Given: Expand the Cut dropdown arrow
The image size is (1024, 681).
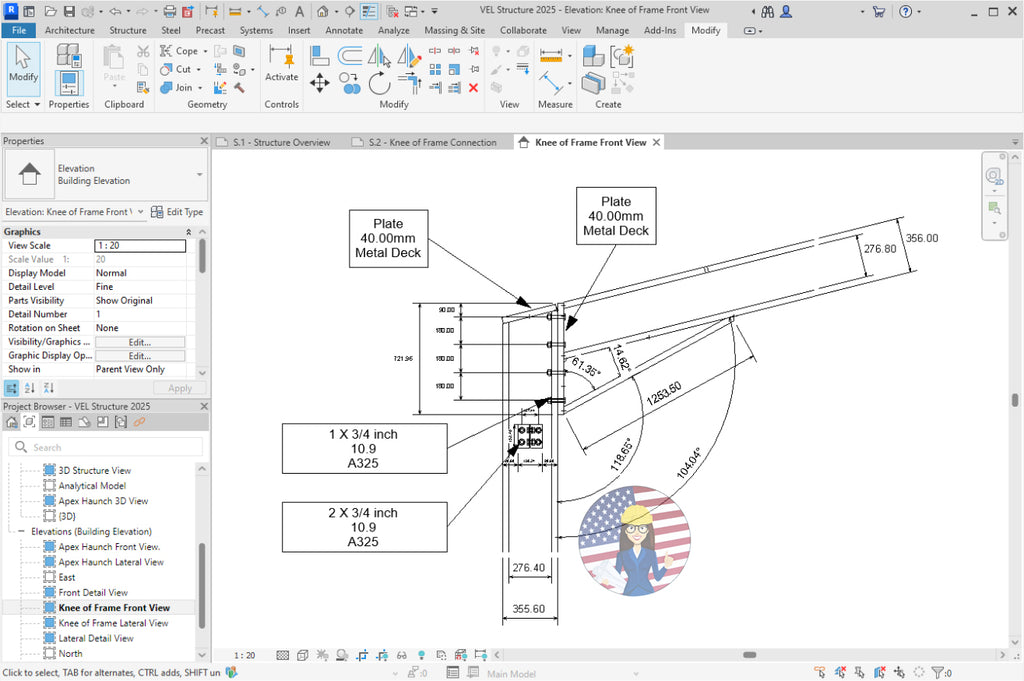Looking at the screenshot, I should pos(198,69).
